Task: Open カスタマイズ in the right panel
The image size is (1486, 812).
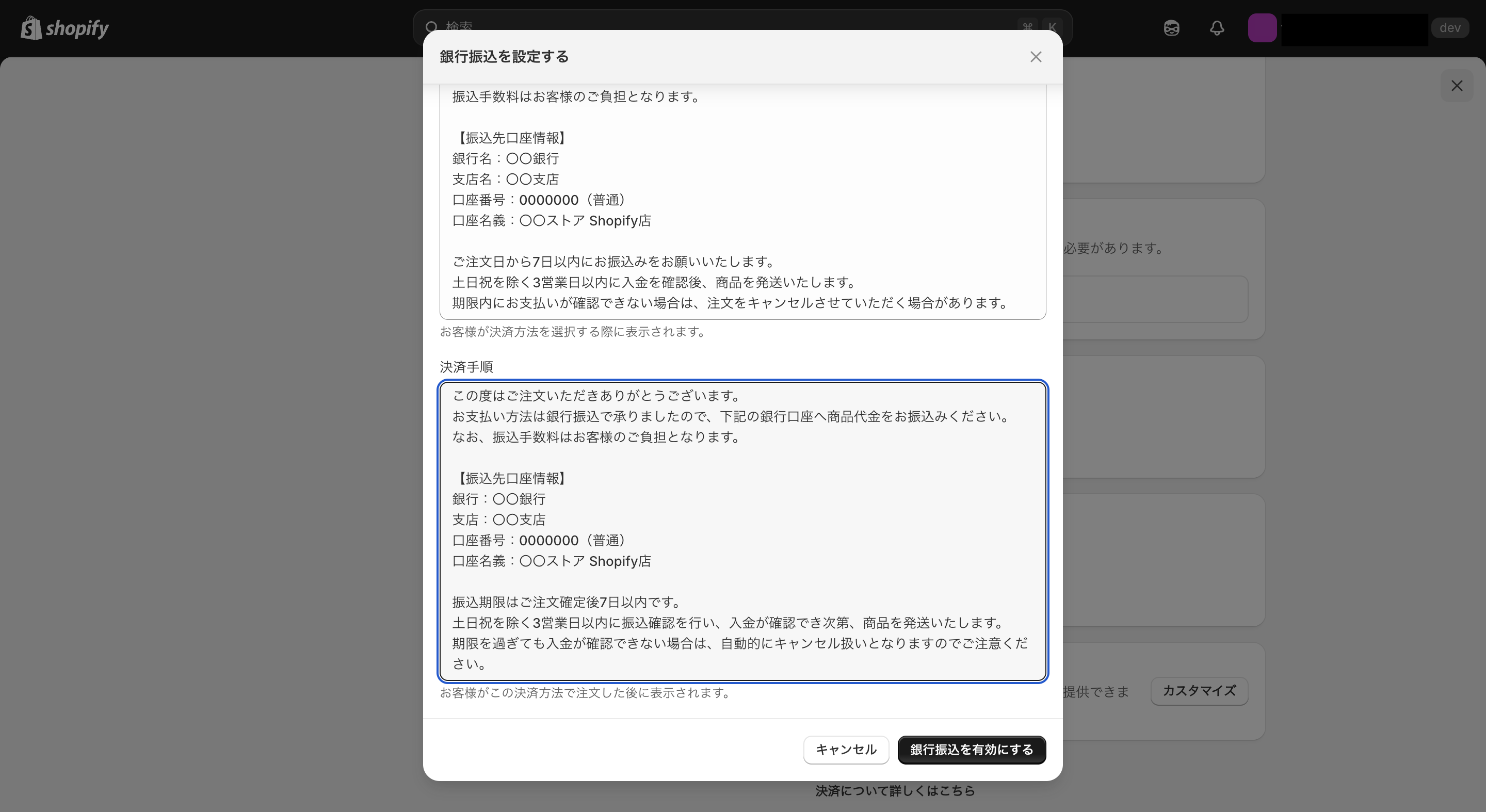Action: pyautogui.click(x=1198, y=691)
